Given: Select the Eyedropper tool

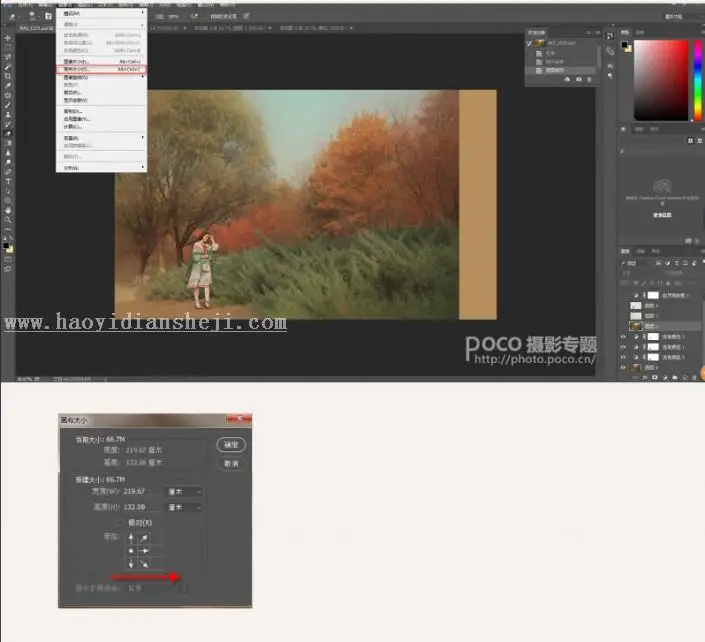Looking at the screenshot, I should pyautogui.click(x=8, y=85).
